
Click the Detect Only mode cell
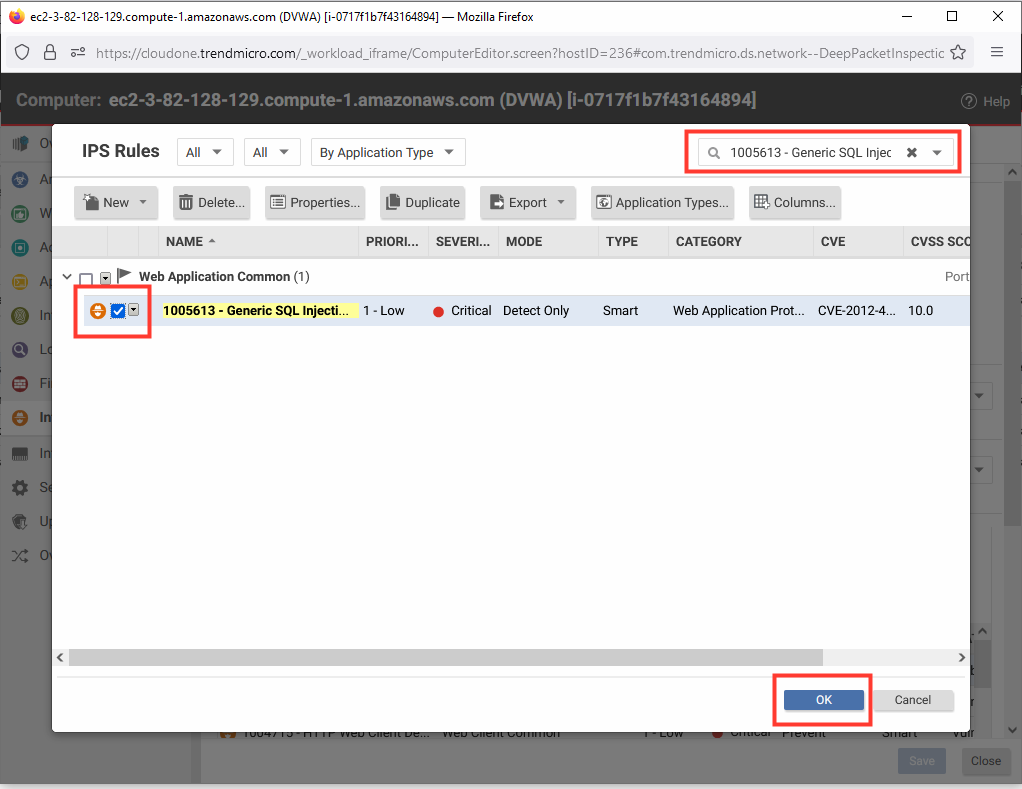pyautogui.click(x=536, y=311)
